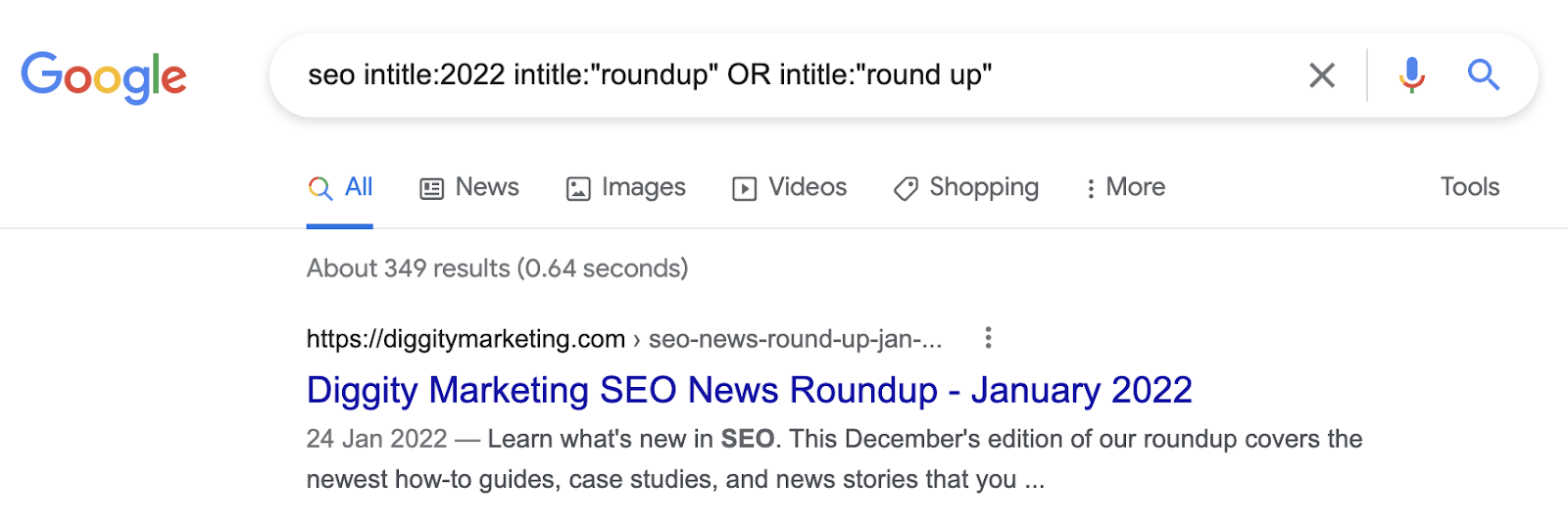
Task: Open Diggity Marketing SEO News Roundup link
Action: (749, 390)
